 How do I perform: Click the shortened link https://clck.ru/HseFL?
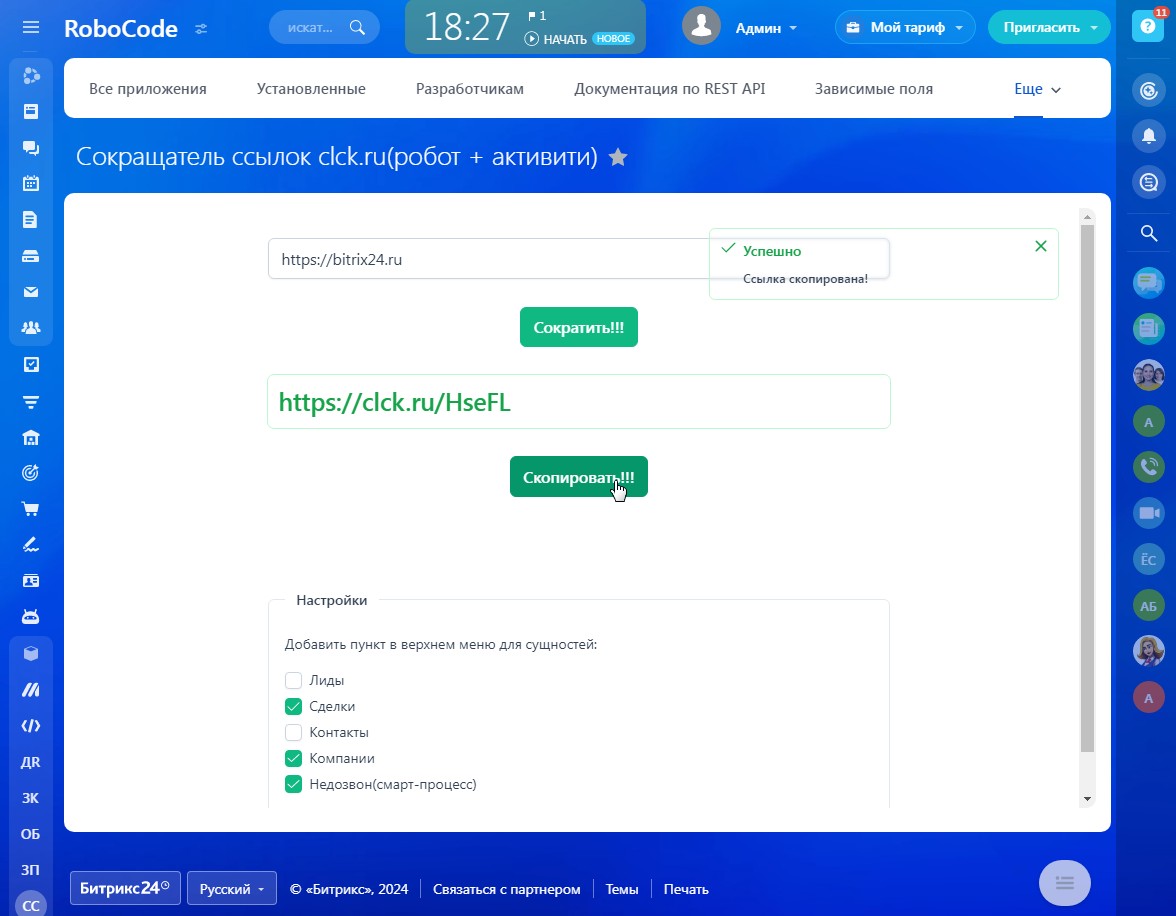394,402
